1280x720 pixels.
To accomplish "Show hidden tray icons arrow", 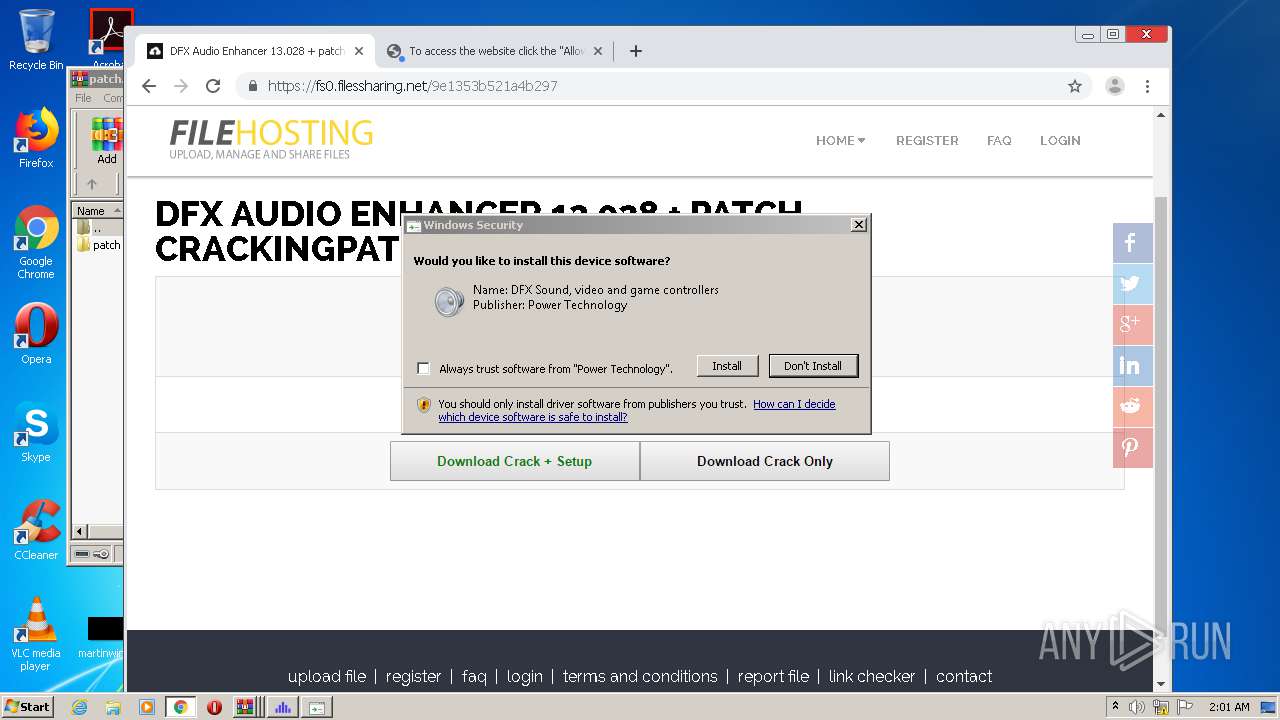I will [x=1115, y=707].
